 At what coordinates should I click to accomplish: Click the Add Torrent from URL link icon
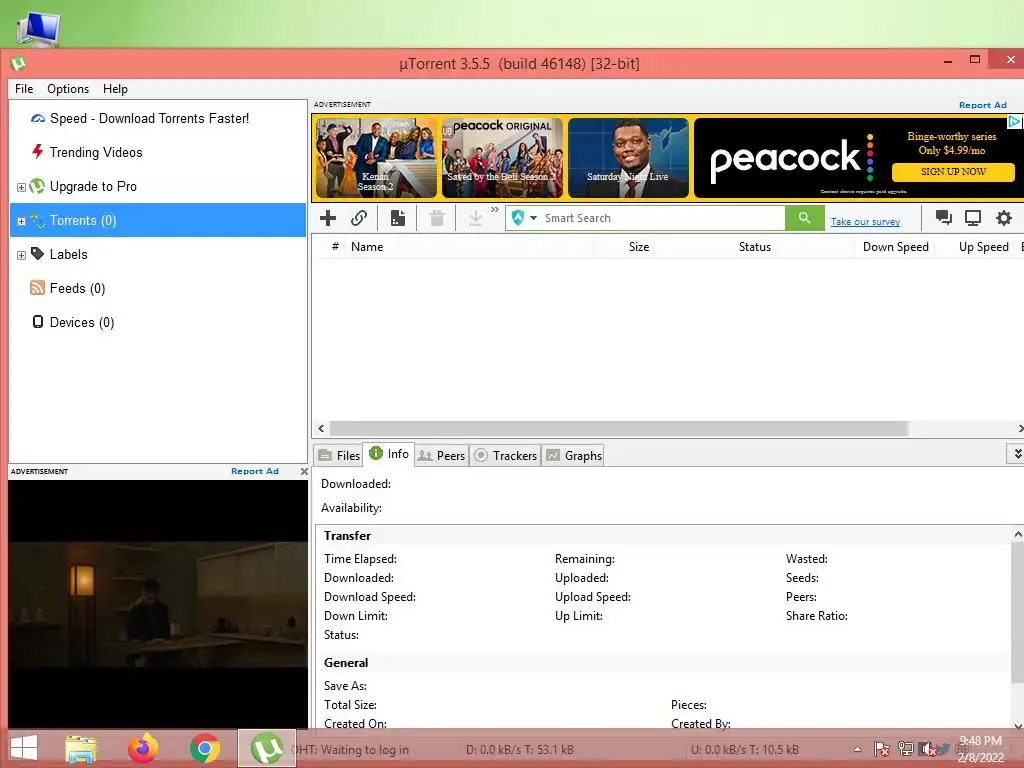[x=359, y=218]
